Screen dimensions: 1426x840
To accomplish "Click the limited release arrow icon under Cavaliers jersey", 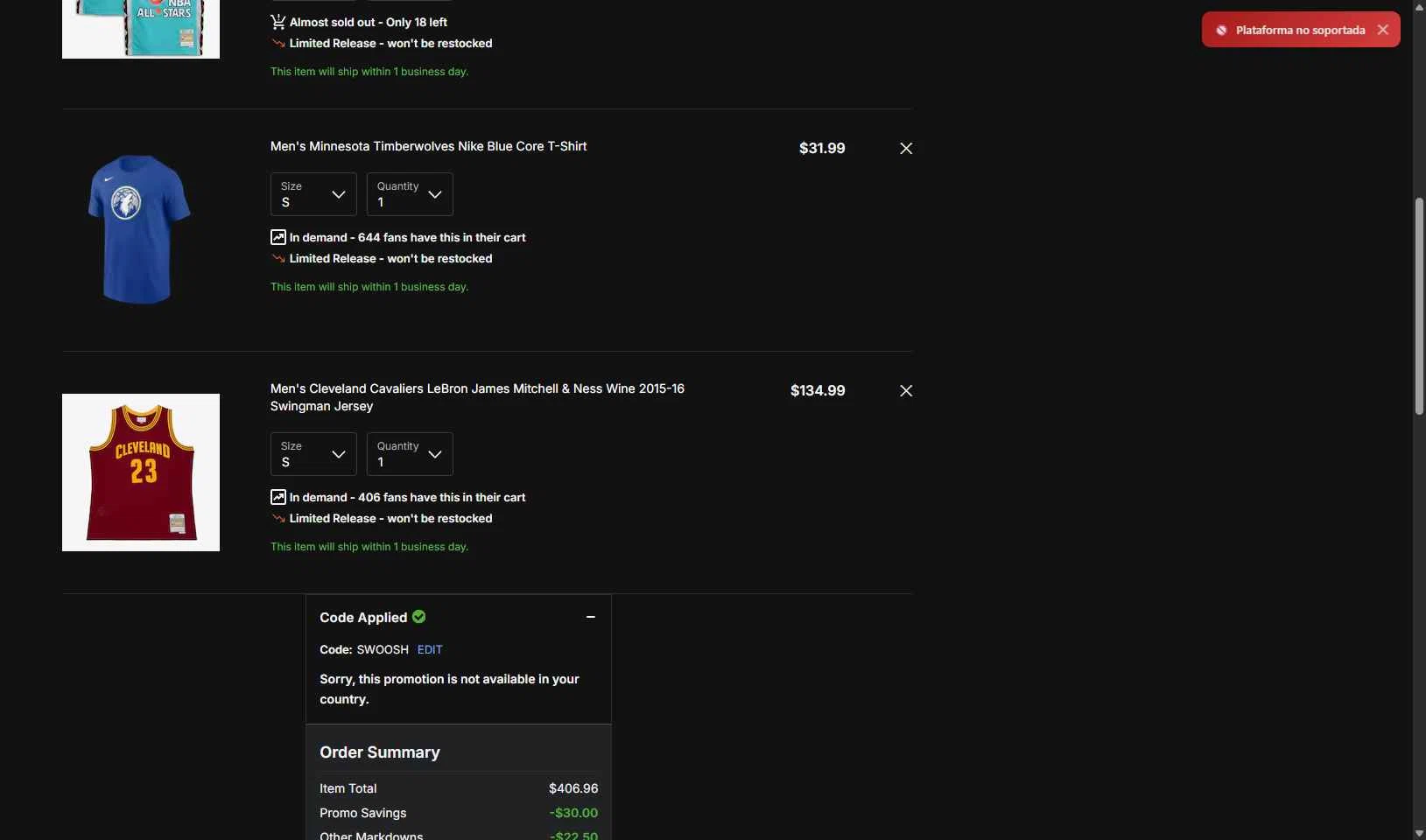I will 278,518.
